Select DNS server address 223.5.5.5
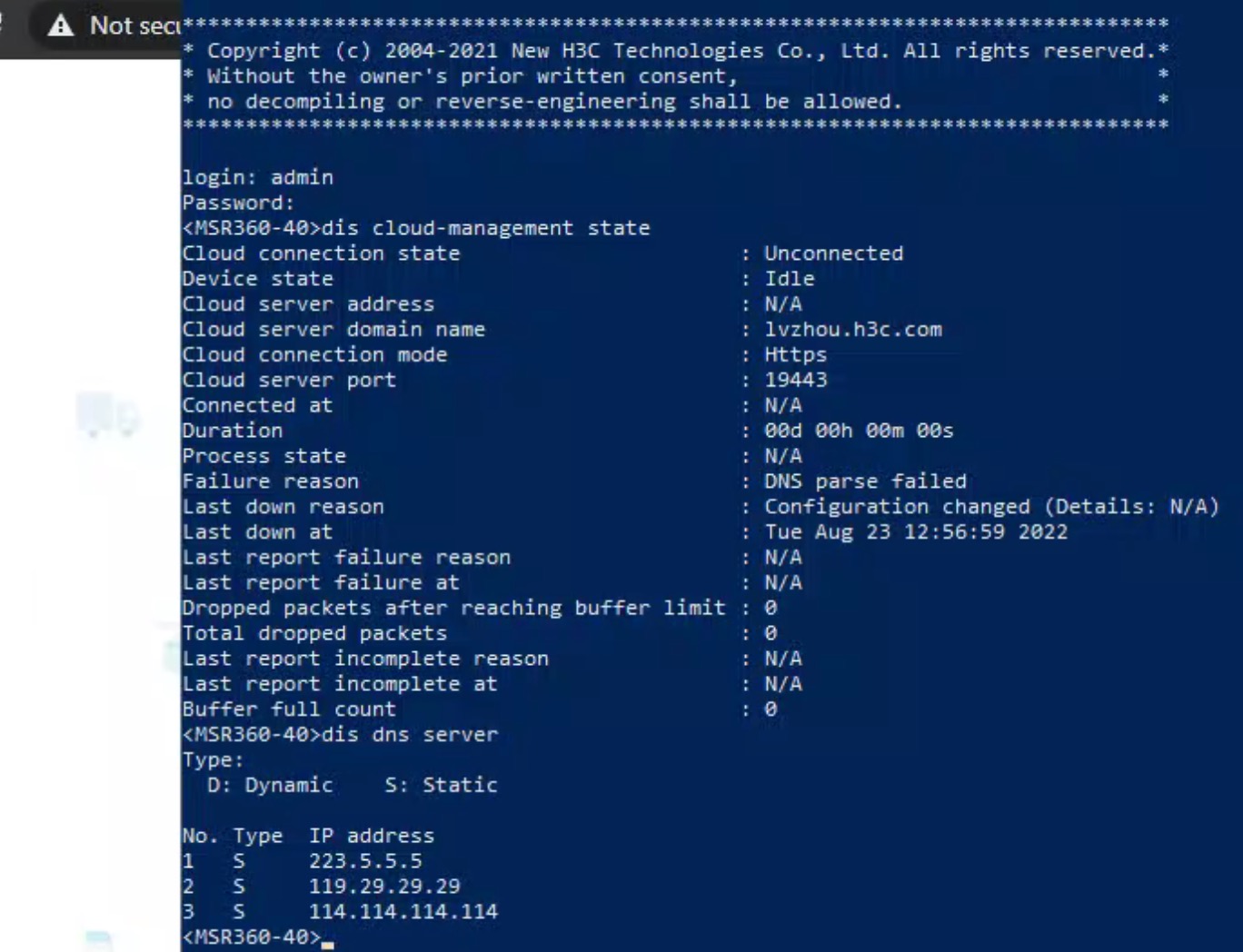The height and width of the screenshot is (952, 1243). pos(365,861)
